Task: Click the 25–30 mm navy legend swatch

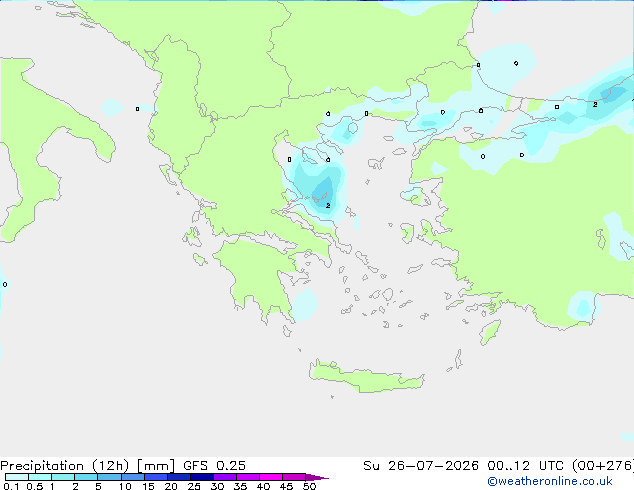Action: (x=202, y=477)
